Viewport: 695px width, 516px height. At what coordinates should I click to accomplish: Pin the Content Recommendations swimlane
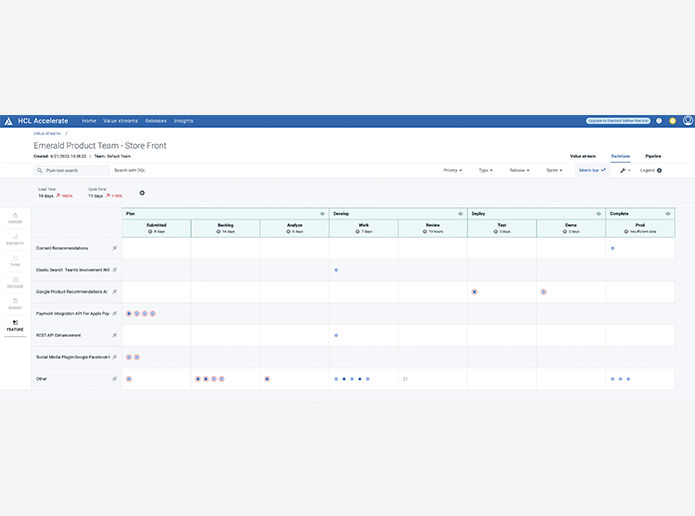point(114,248)
